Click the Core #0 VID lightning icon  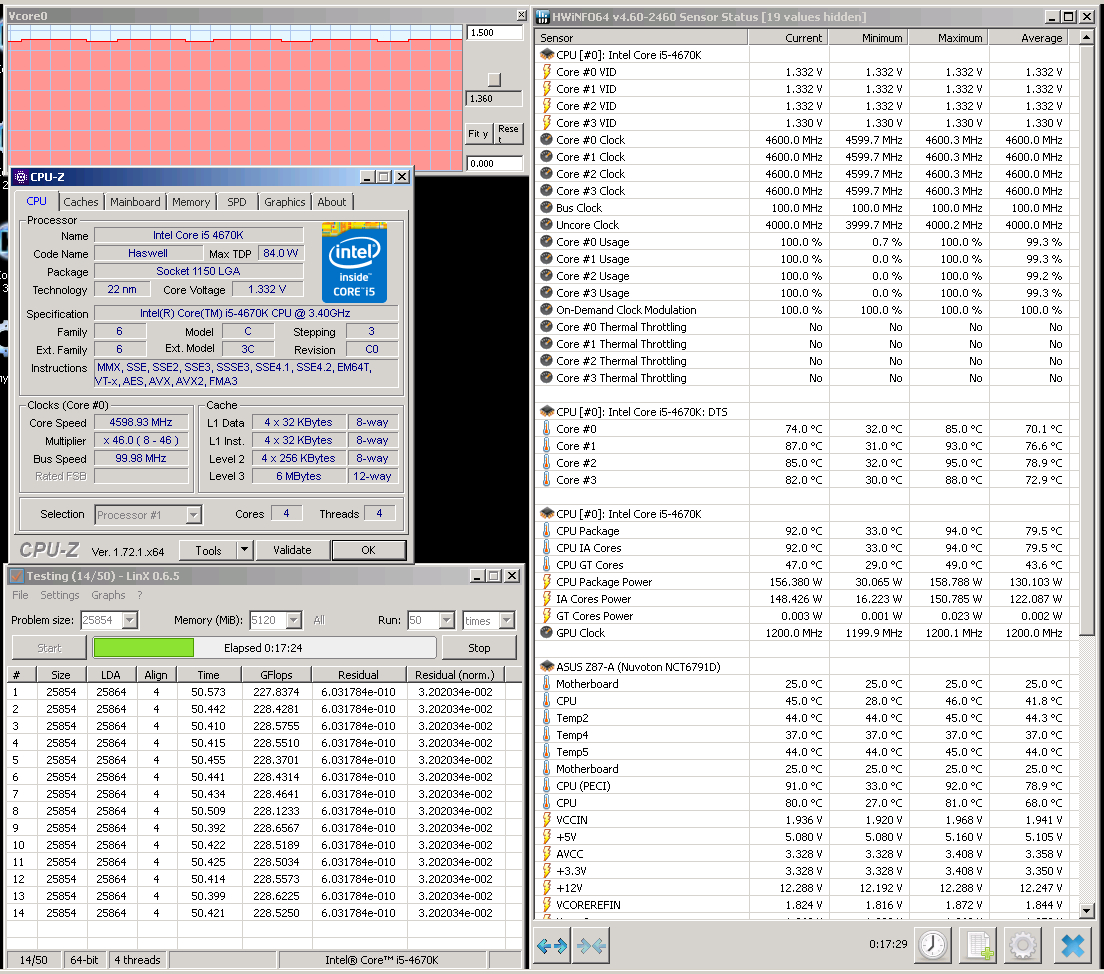[x=546, y=72]
